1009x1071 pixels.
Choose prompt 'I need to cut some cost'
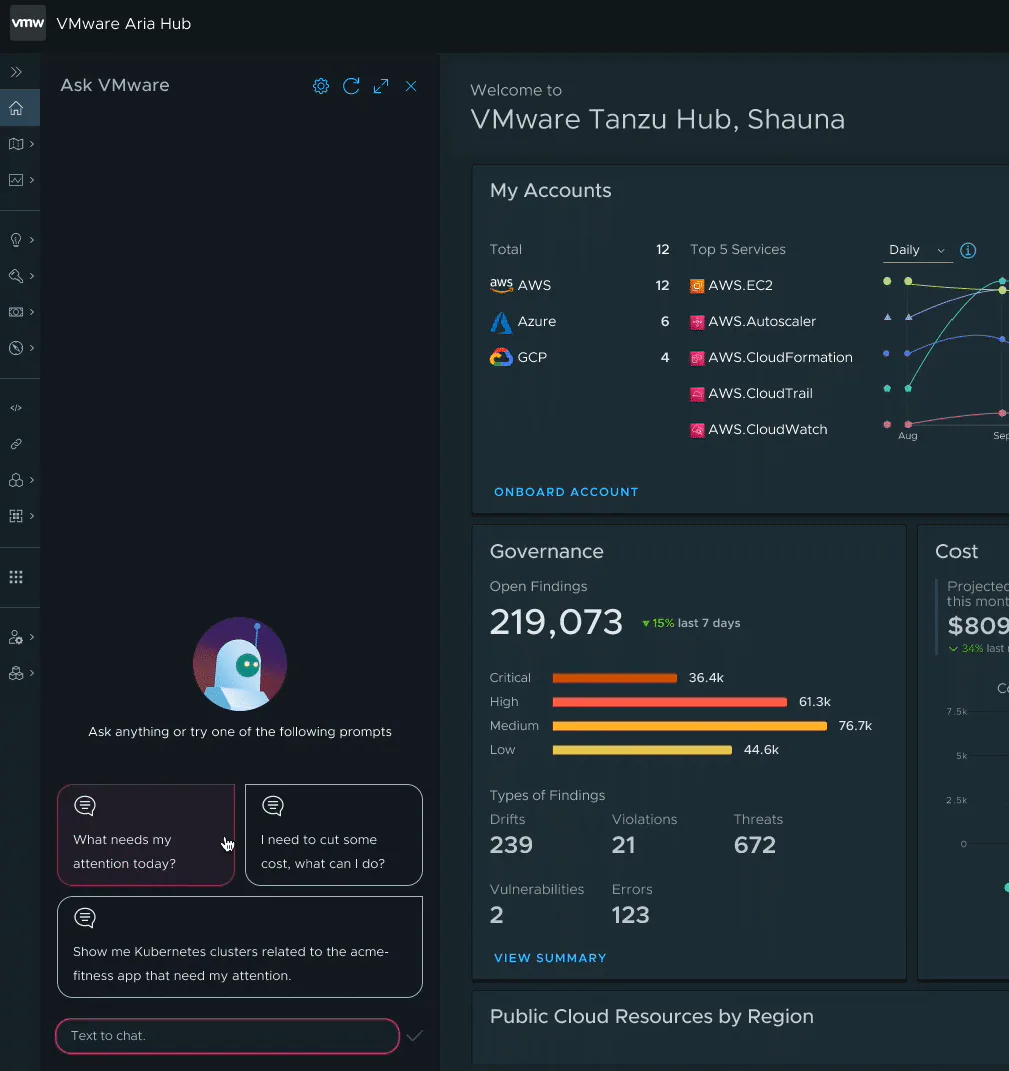(x=334, y=835)
